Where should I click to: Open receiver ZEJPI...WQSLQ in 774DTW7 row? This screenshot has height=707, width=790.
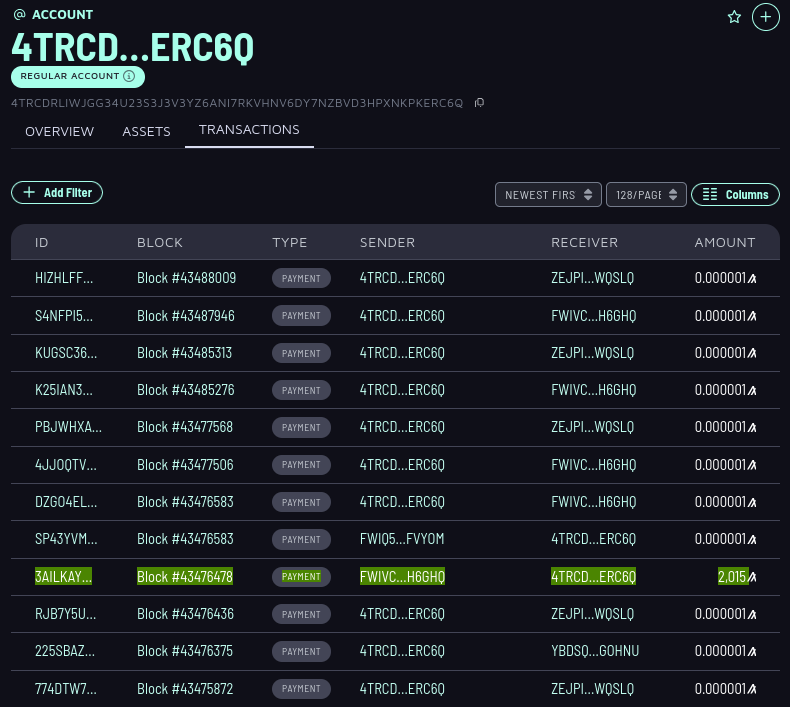(592, 688)
